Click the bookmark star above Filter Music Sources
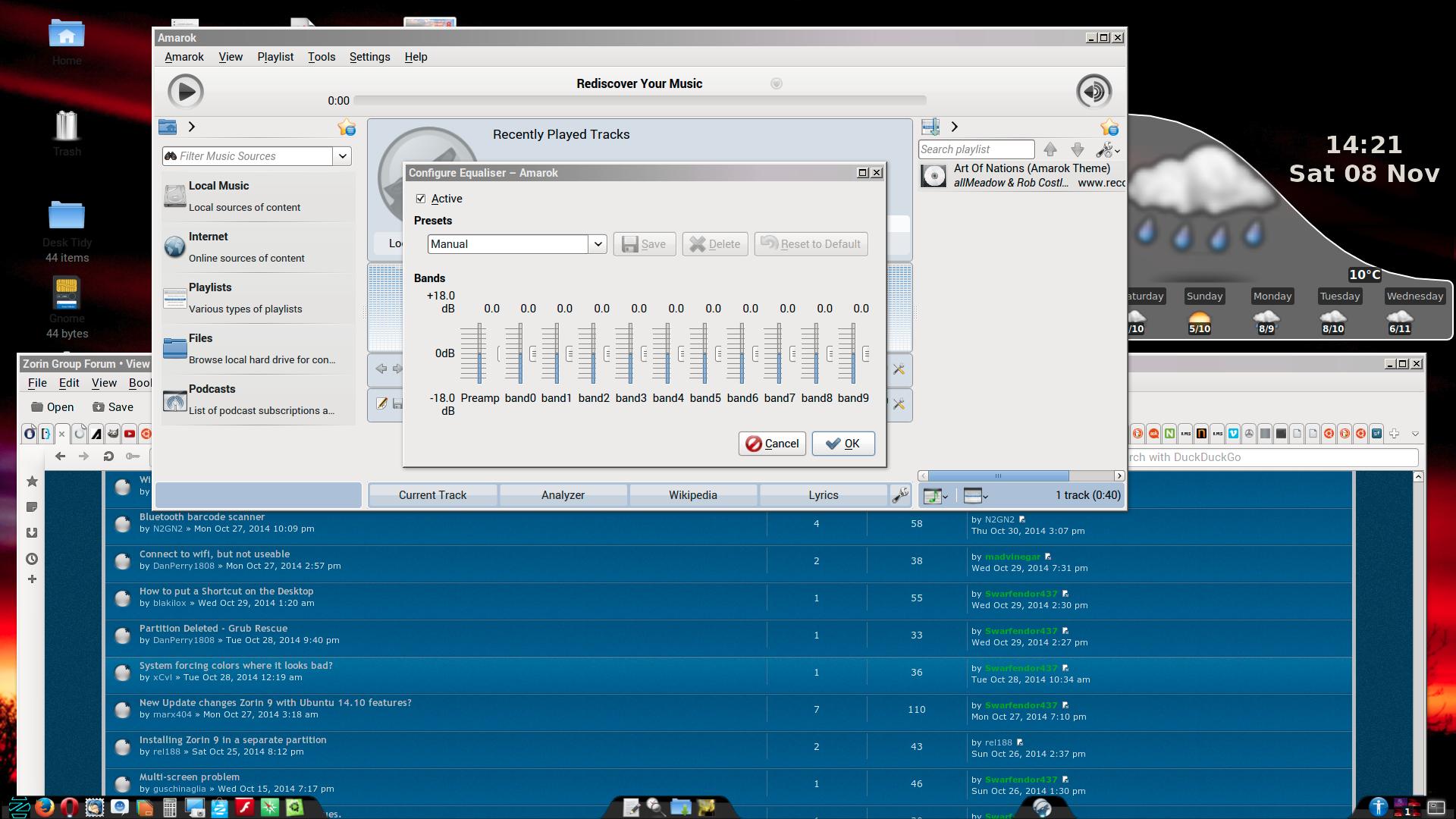The height and width of the screenshot is (819, 1456). coord(347,127)
